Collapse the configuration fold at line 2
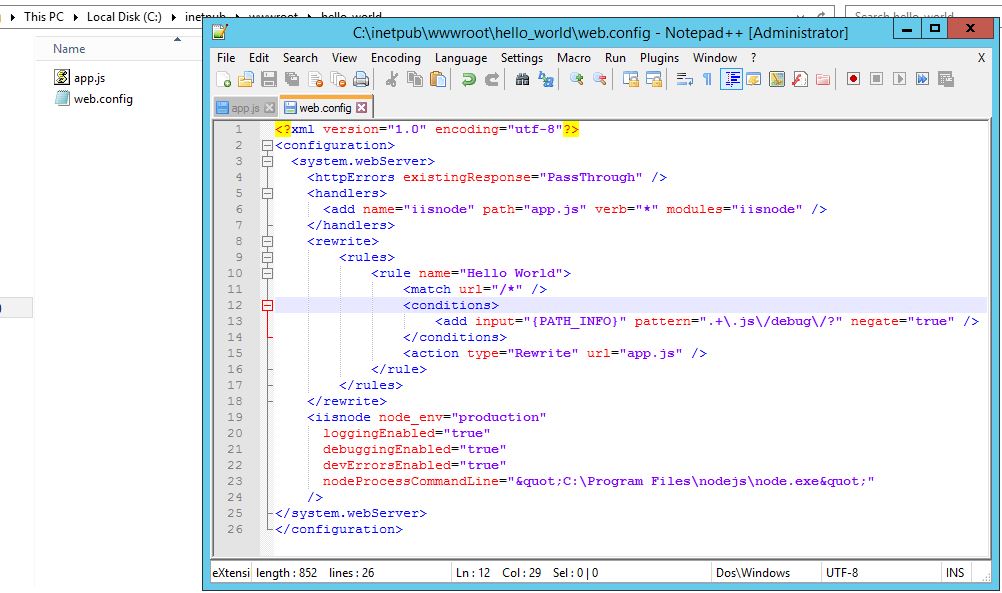1002x593 pixels. (x=266, y=147)
